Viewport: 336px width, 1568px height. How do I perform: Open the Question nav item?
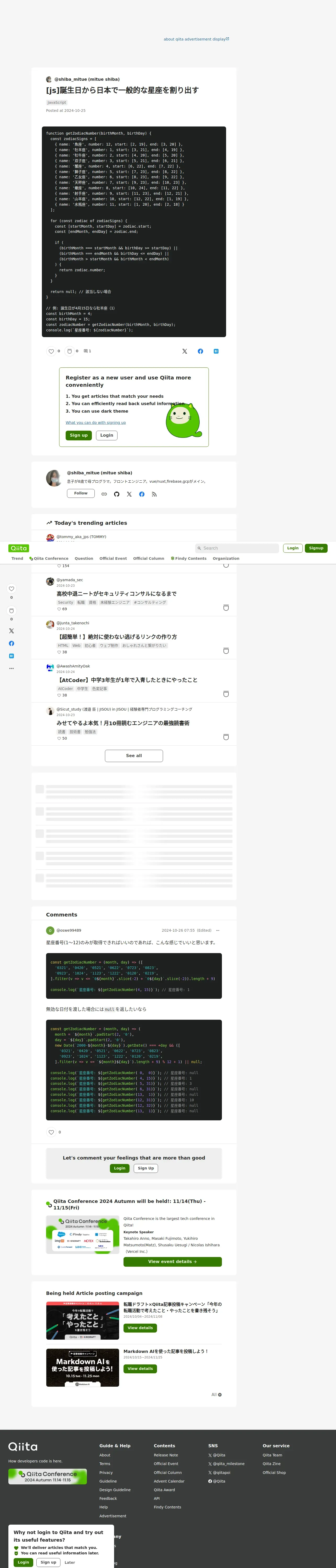pos(84,558)
